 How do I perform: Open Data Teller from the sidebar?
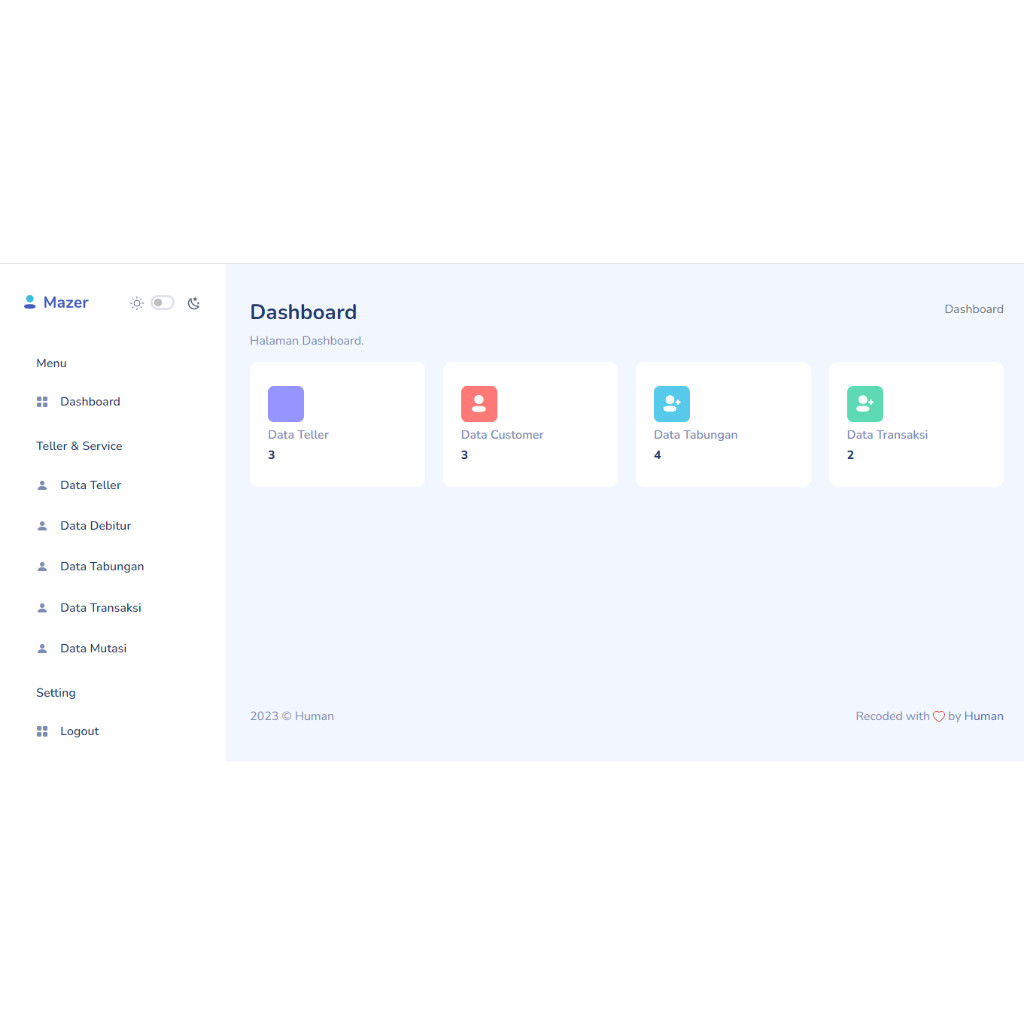coord(90,485)
